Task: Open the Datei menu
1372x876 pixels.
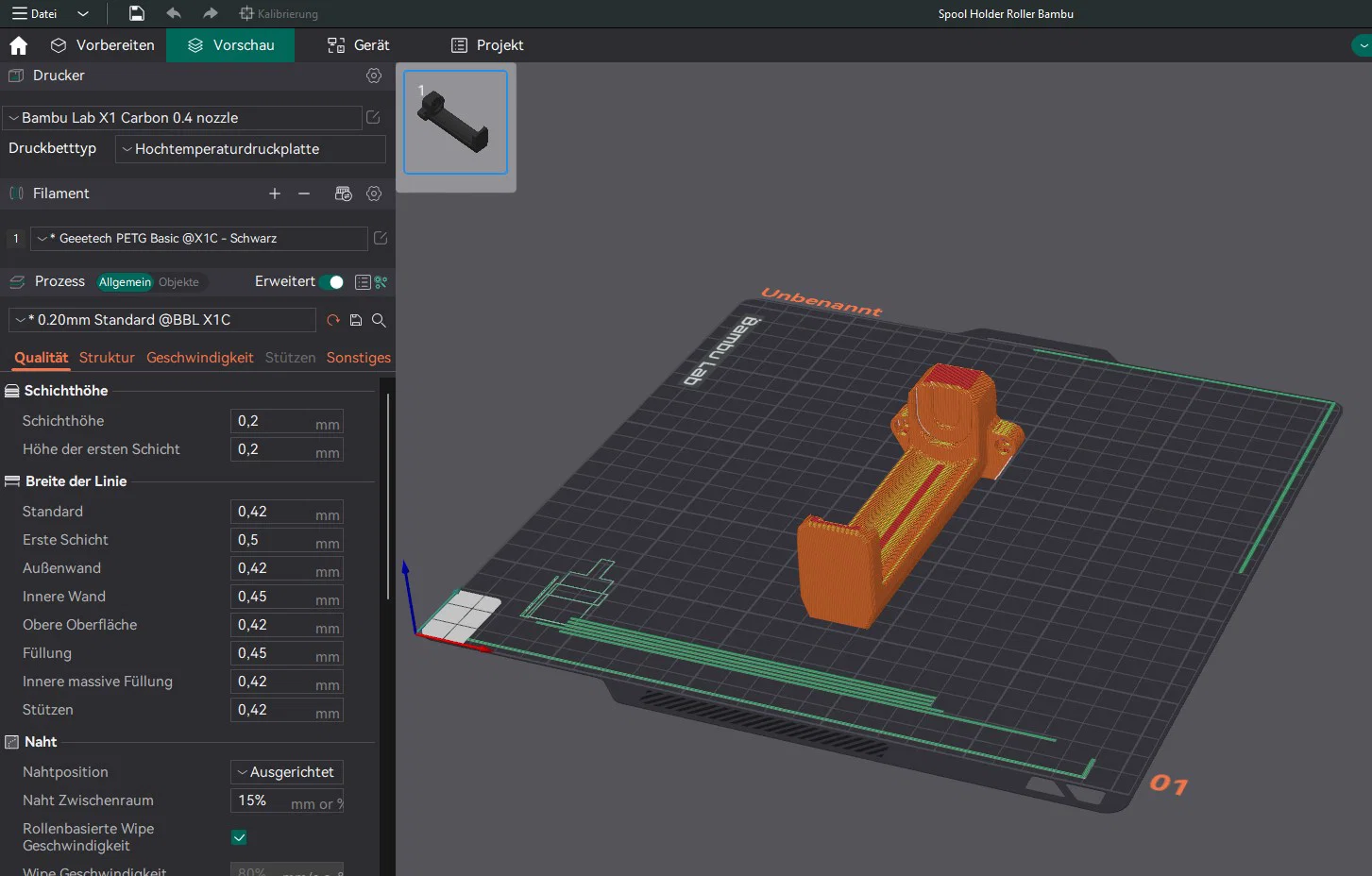Action: [36, 13]
